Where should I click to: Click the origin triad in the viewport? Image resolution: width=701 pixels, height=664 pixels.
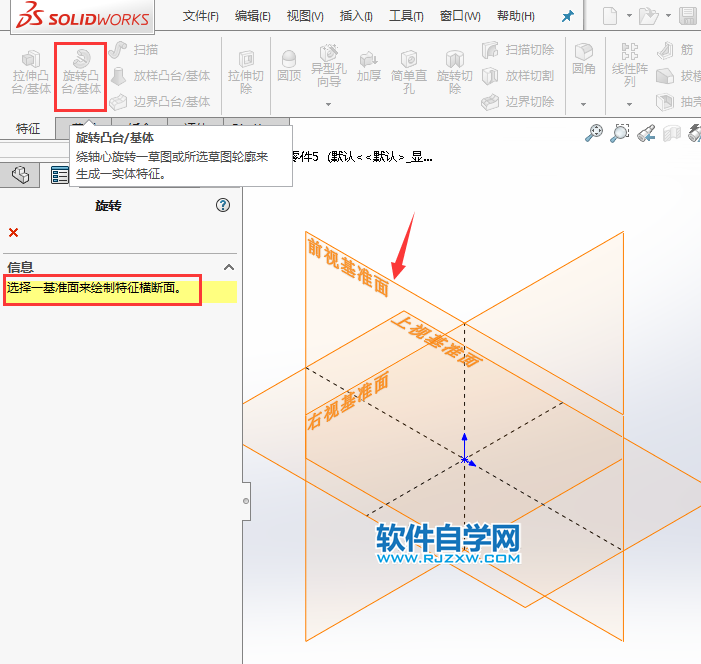point(465,459)
